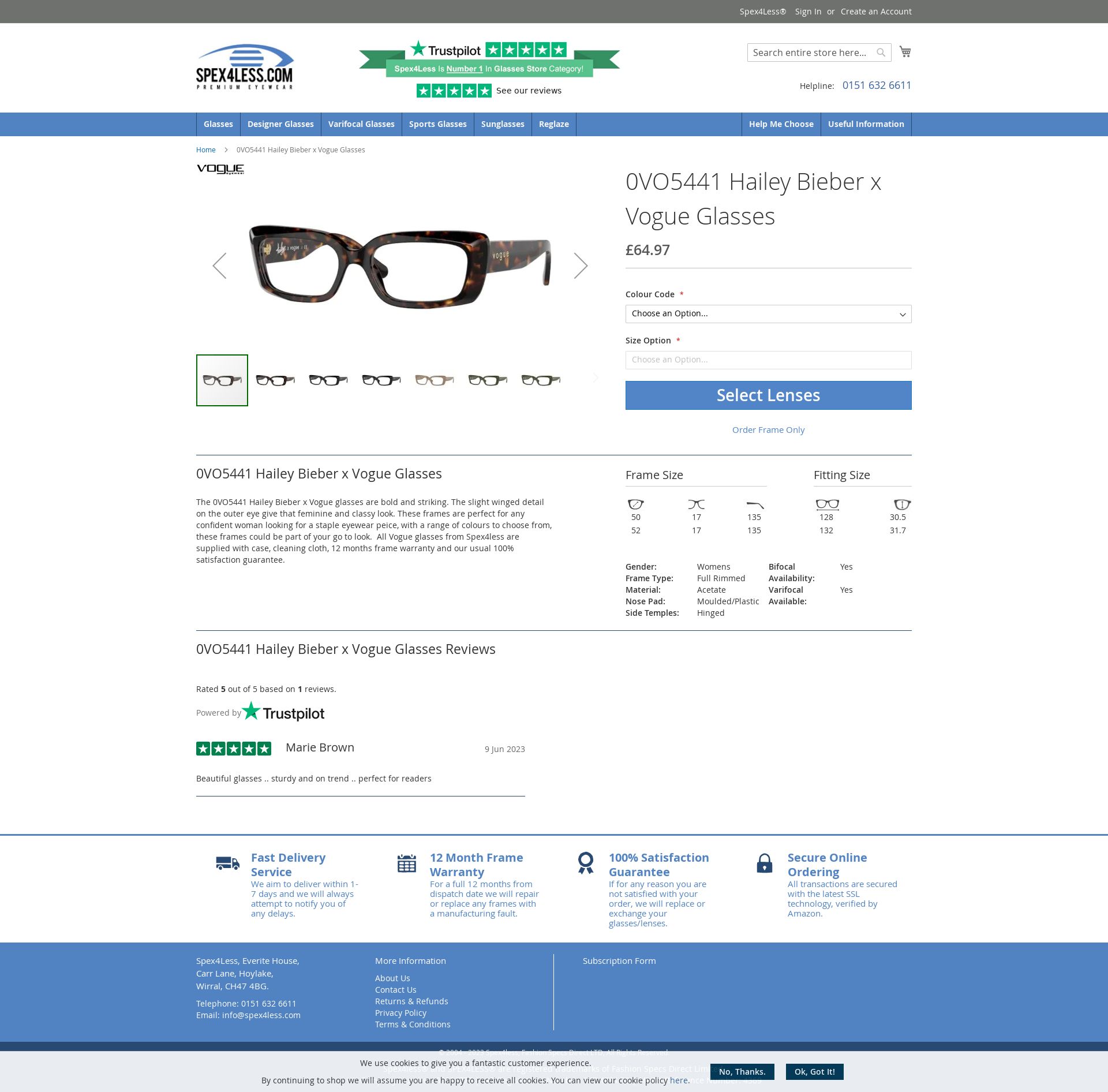Click the Sign In link

tap(808, 12)
